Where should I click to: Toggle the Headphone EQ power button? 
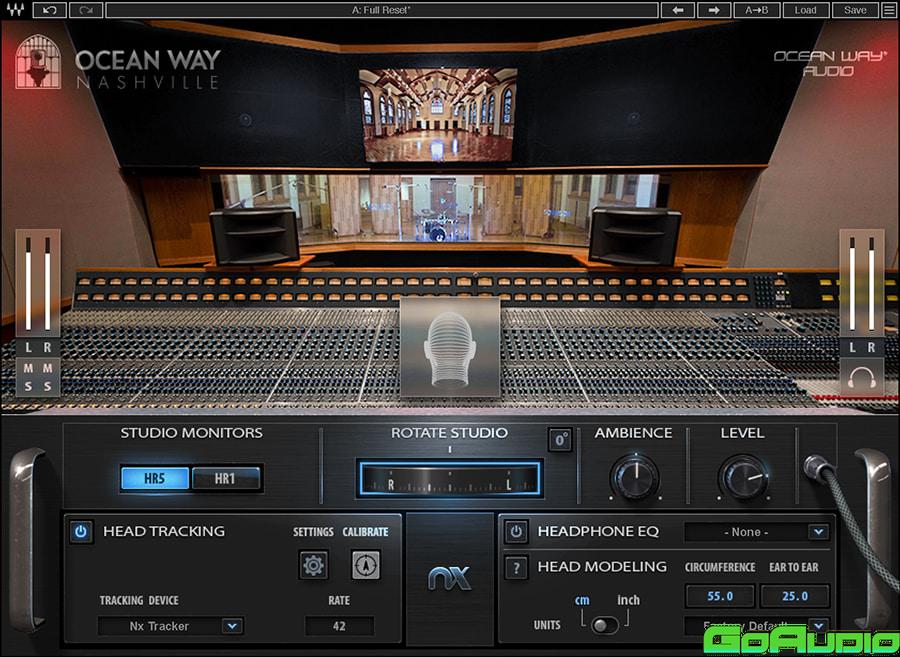click(516, 532)
